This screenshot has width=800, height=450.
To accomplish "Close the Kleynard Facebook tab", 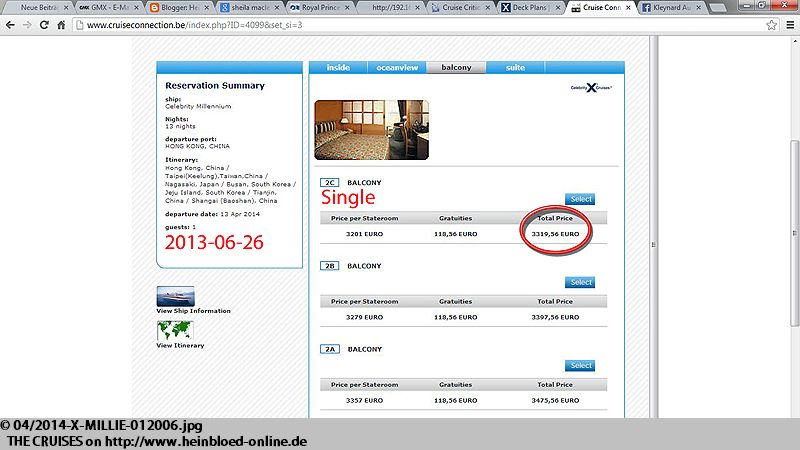I will 698,8.
